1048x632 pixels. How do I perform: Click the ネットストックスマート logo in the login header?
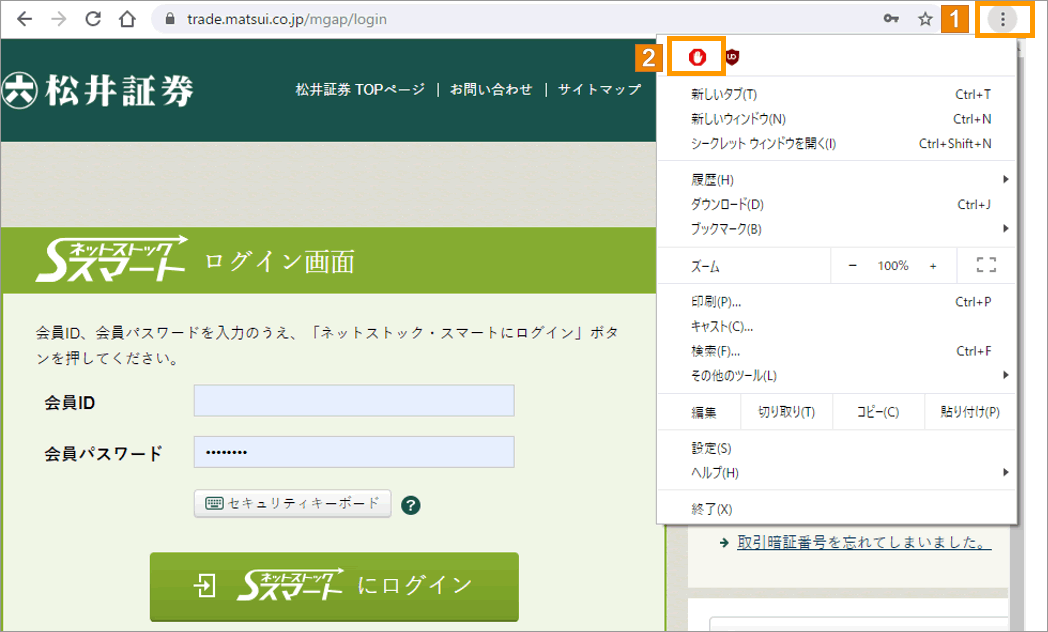click(x=112, y=259)
